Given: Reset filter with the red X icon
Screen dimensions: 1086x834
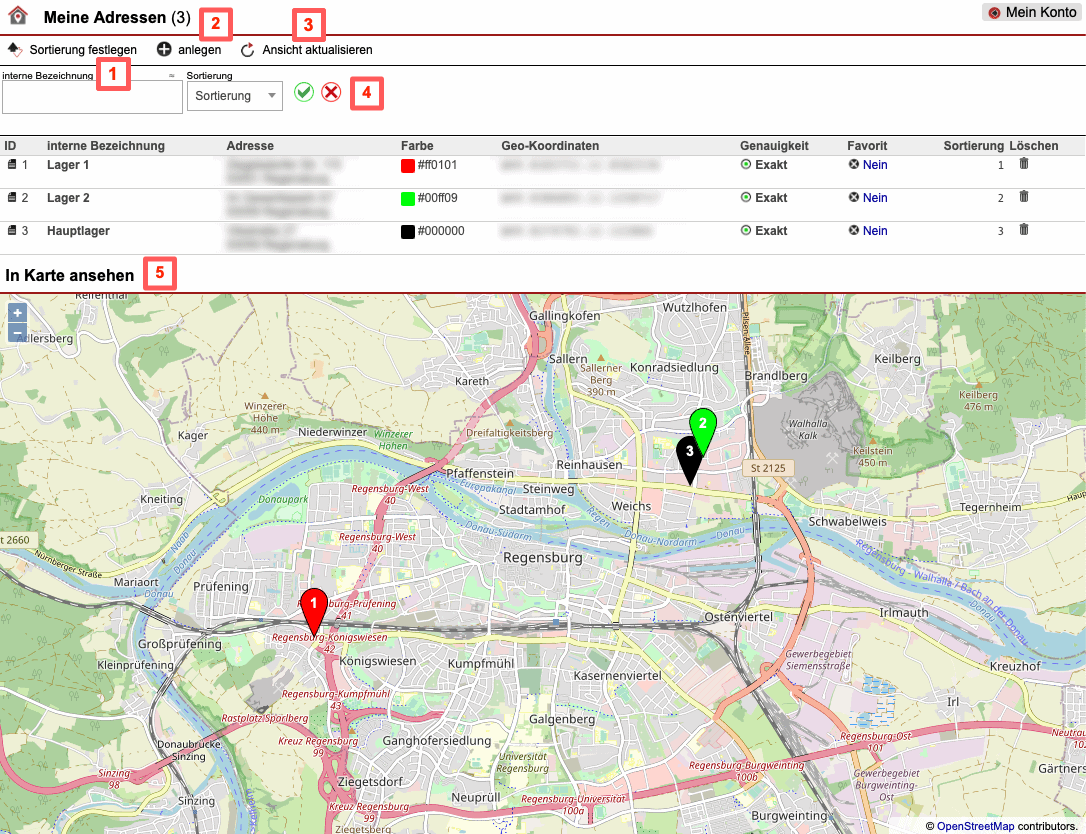Looking at the screenshot, I should [x=331, y=93].
